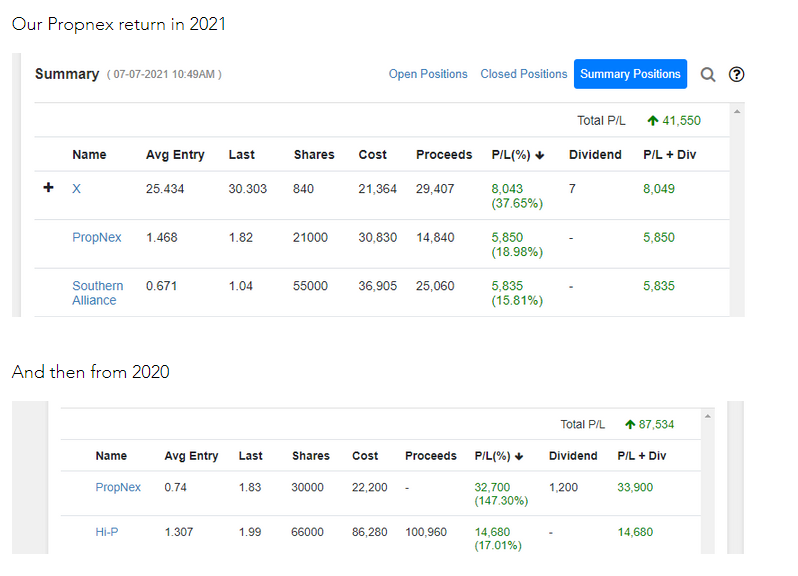798x576 pixels.
Task: Click scroll-up arrow of upper table
Action: tap(737, 111)
